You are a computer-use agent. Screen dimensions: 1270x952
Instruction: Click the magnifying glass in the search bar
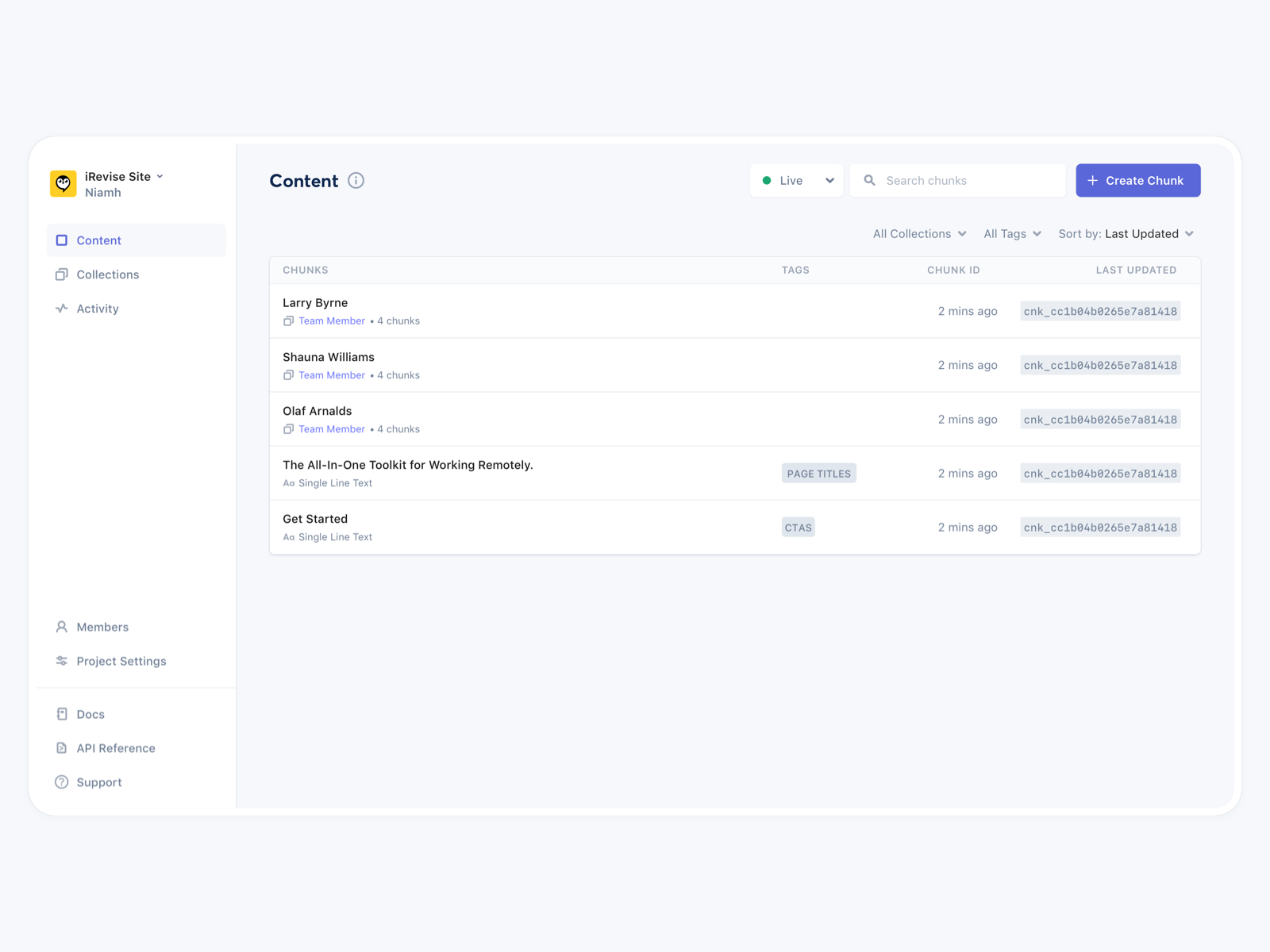(x=870, y=180)
